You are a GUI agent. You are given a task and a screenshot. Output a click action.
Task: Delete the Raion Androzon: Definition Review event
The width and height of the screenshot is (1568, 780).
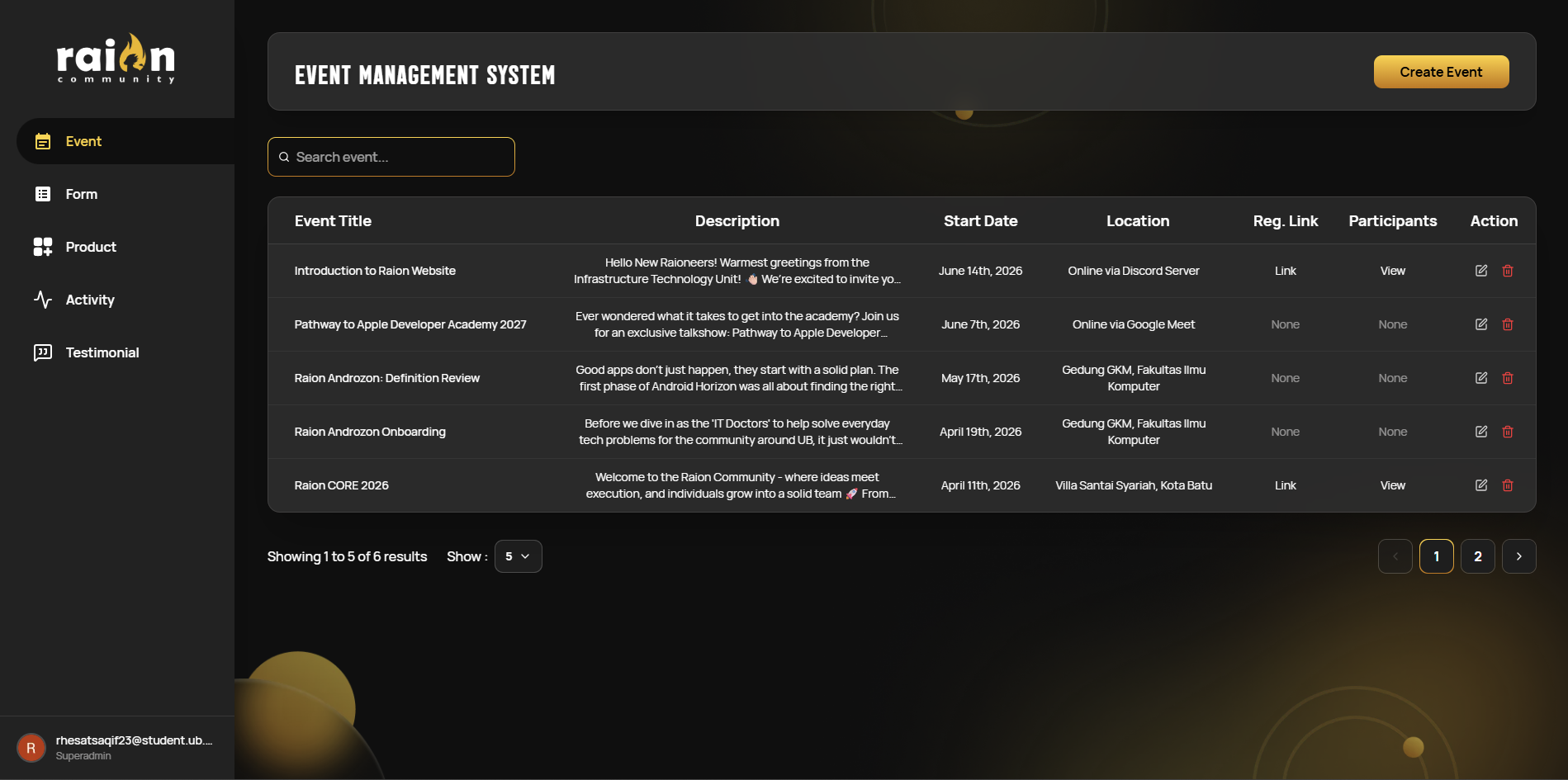(x=1508, y=378)
